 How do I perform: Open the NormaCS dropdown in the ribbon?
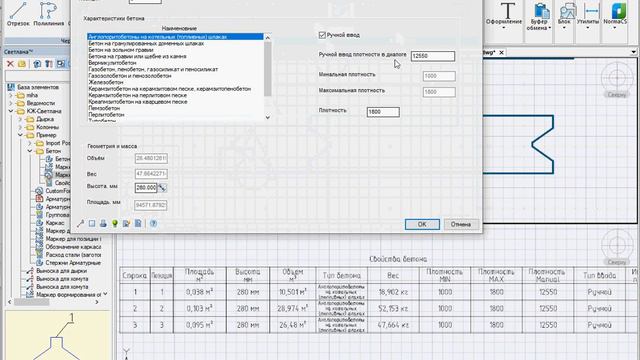click(615, 16)
